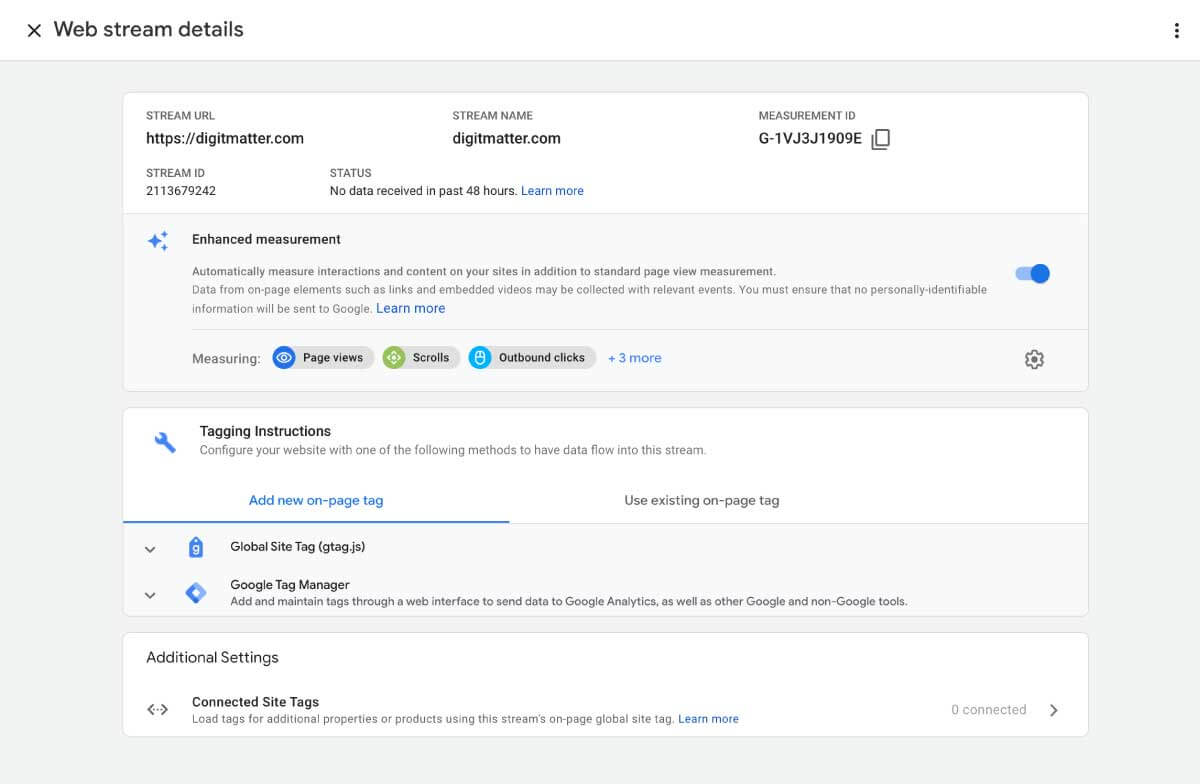Viewport: 1200px width, 784px height.
Task: Click the Page views measurement chip
Action: pos(322,357)
